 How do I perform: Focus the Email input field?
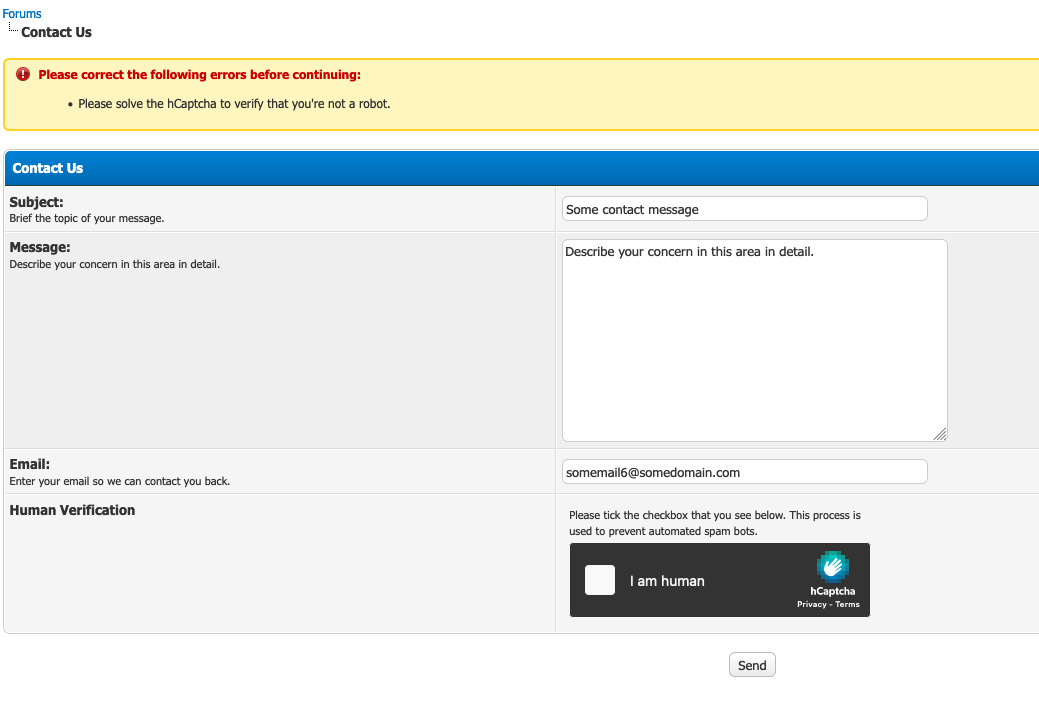coord(744,472)
